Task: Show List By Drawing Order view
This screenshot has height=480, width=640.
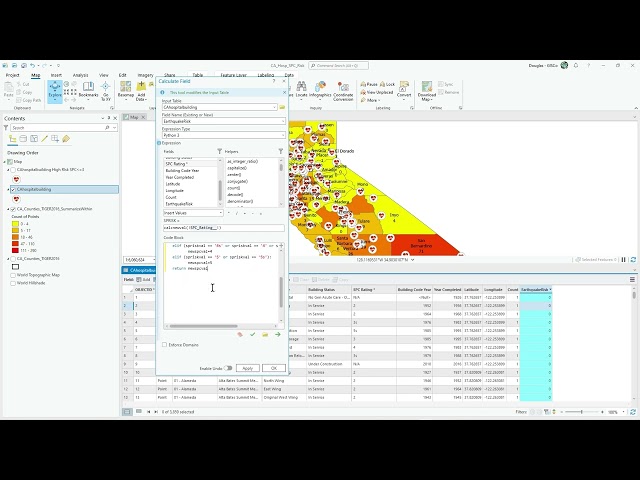Action: [x=13, y=139]
